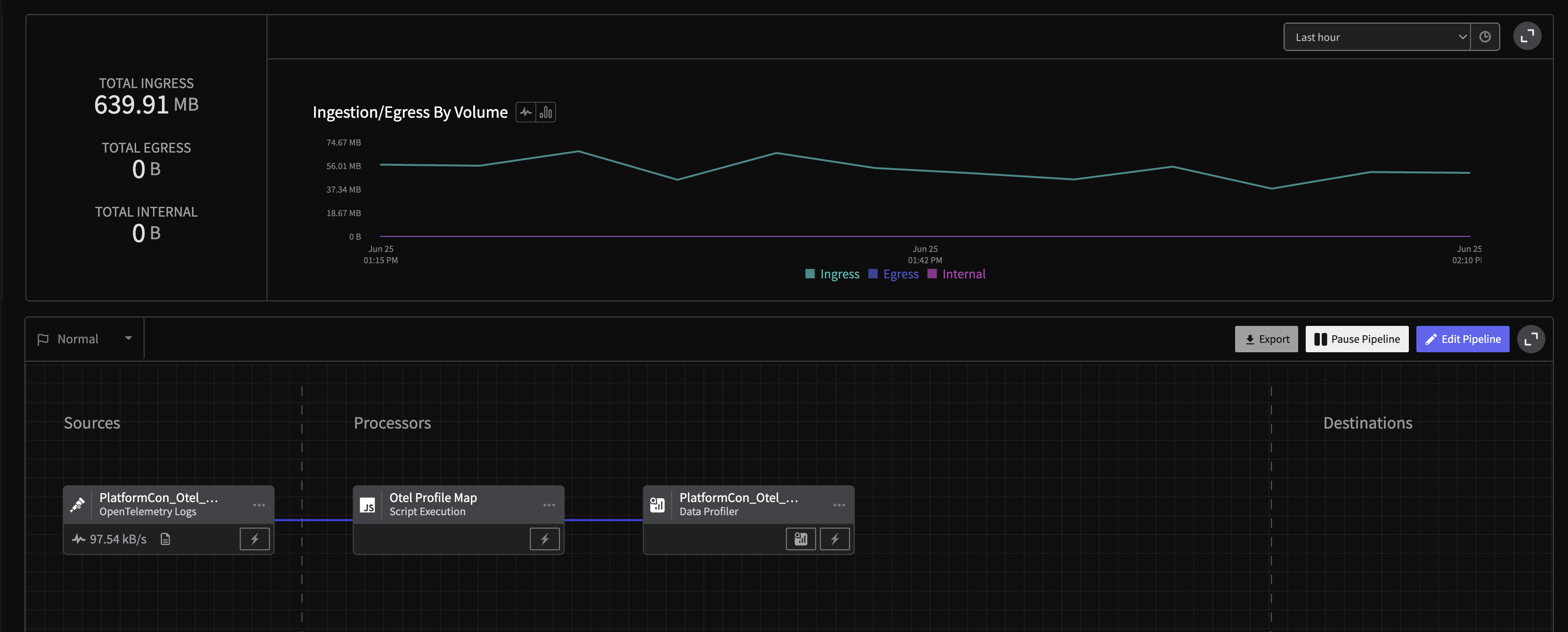Open the Last hour time range dropdown
The height and width of the screenshot is (632, 1568).
[x=1376, y=37]
